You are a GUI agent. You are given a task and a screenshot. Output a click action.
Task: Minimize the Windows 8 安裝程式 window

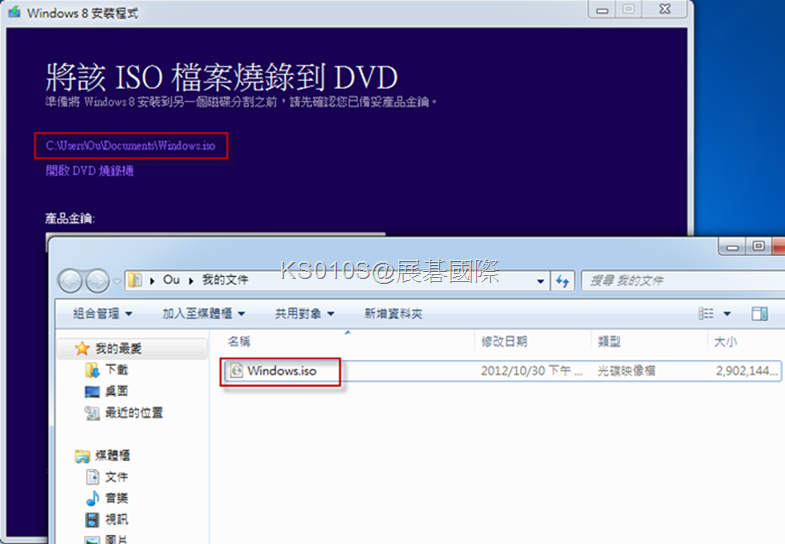pyautogui.click(x=602, y=10)
